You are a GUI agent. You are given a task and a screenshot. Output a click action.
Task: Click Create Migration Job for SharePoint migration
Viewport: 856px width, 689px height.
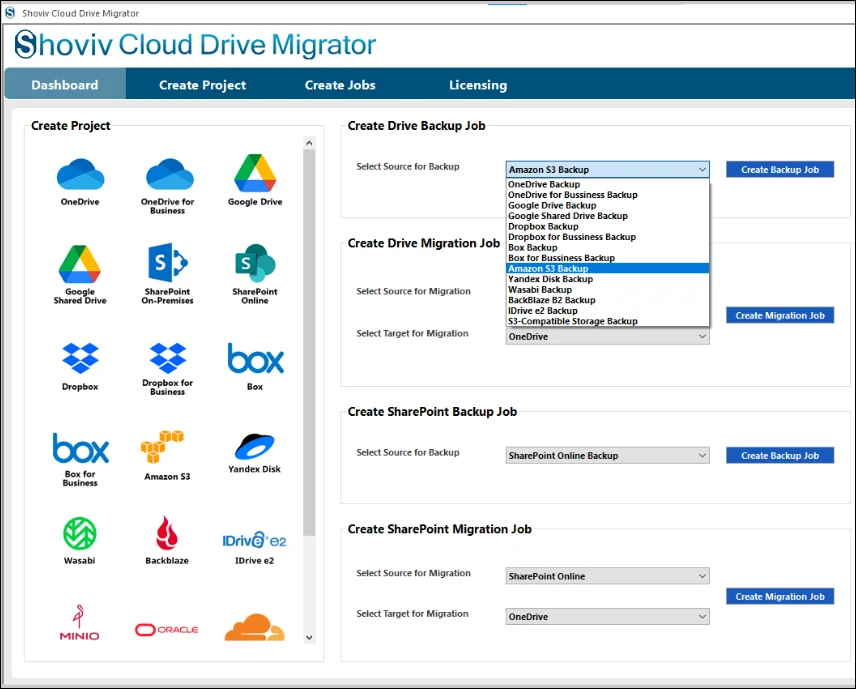(x=780, y=597)
